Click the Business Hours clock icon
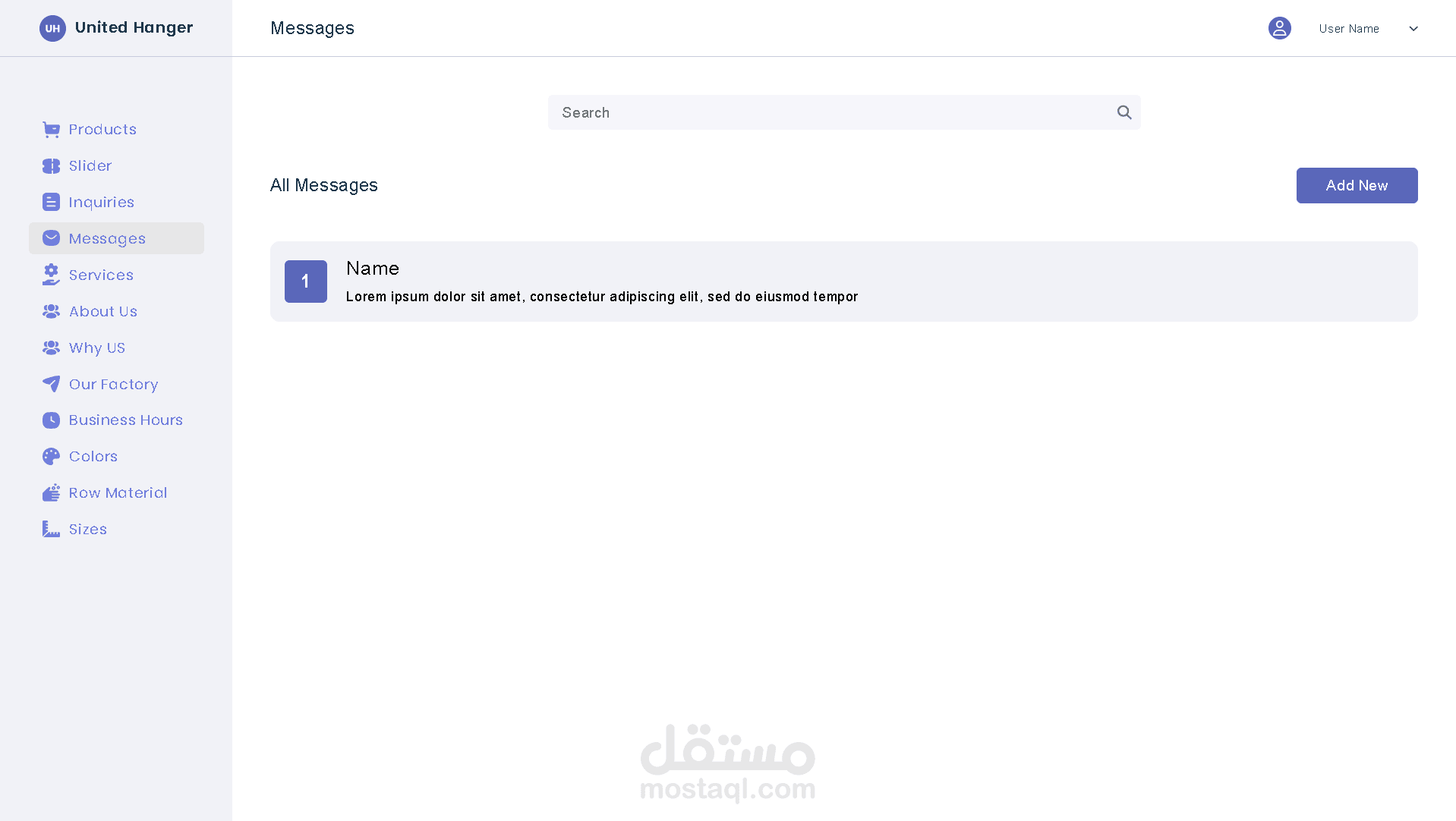 coord(51,420)
